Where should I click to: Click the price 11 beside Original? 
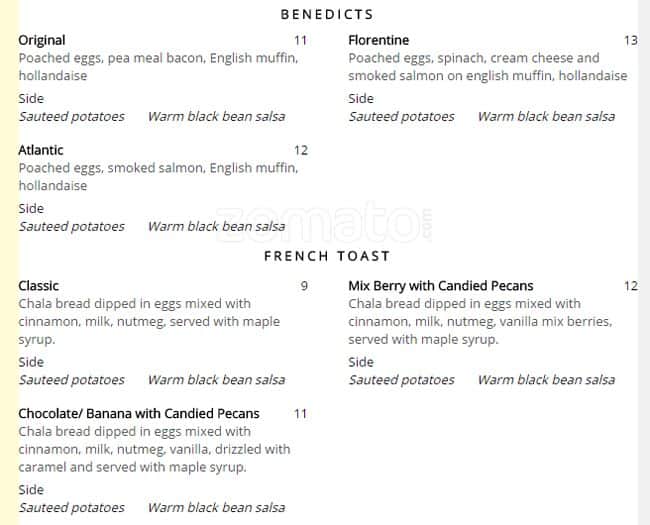click(x=300, y=40)
